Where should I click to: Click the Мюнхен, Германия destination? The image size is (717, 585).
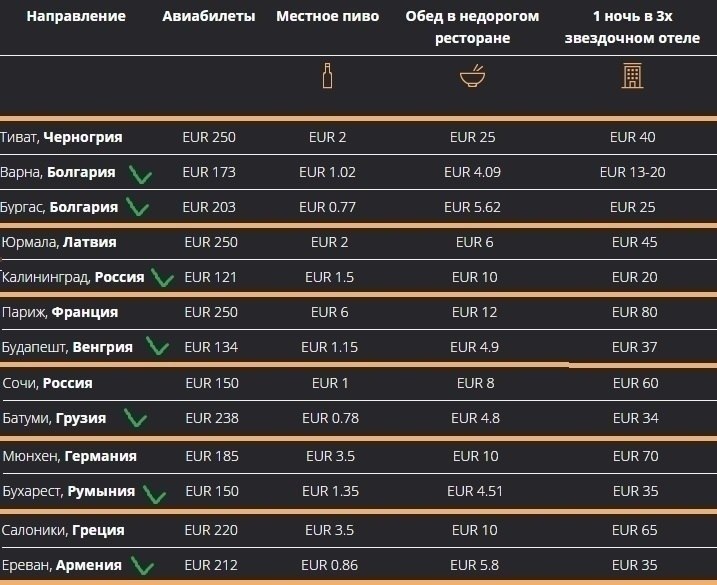(x=70, y=456)
